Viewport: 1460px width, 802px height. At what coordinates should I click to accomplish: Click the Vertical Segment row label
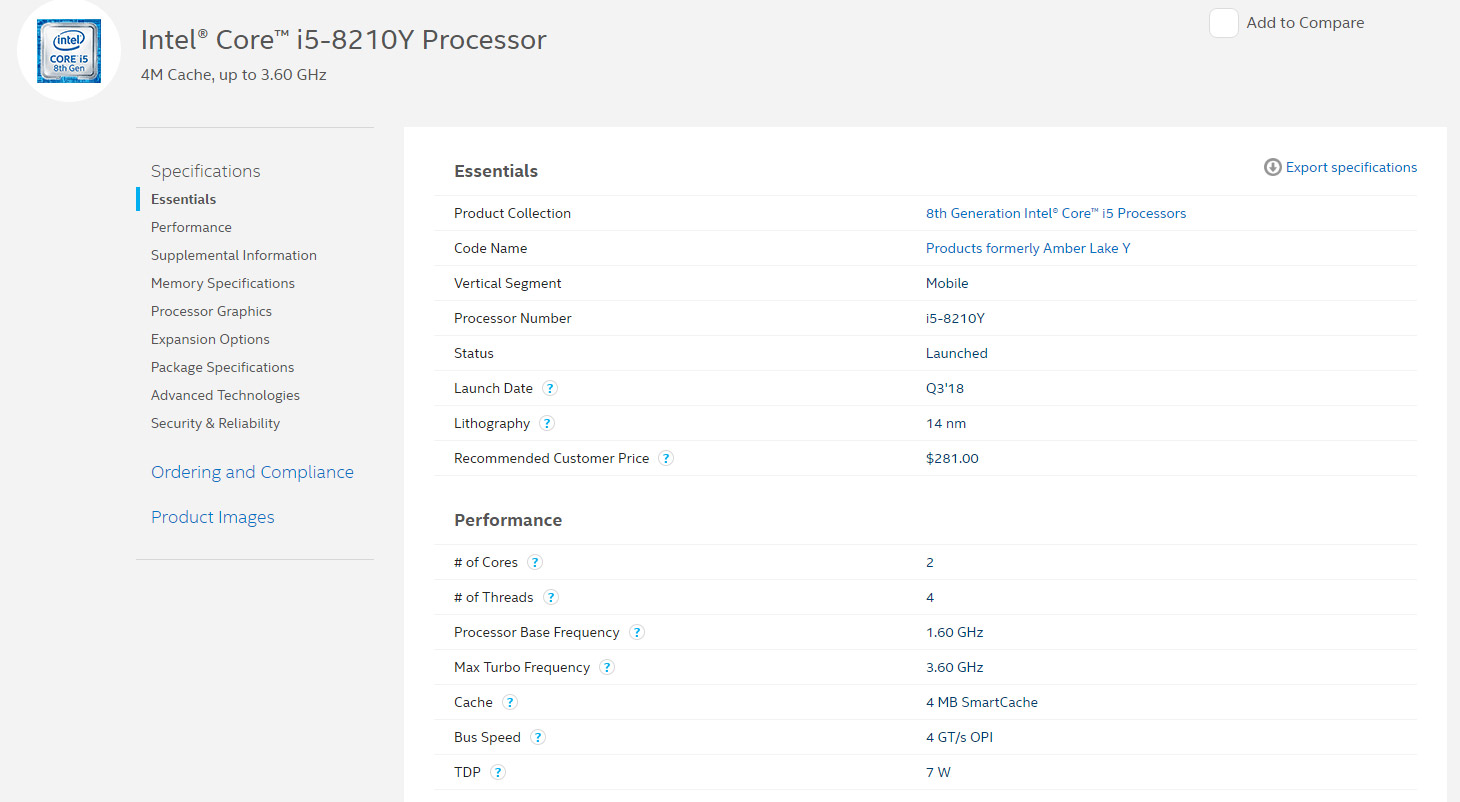click(508, 283)
